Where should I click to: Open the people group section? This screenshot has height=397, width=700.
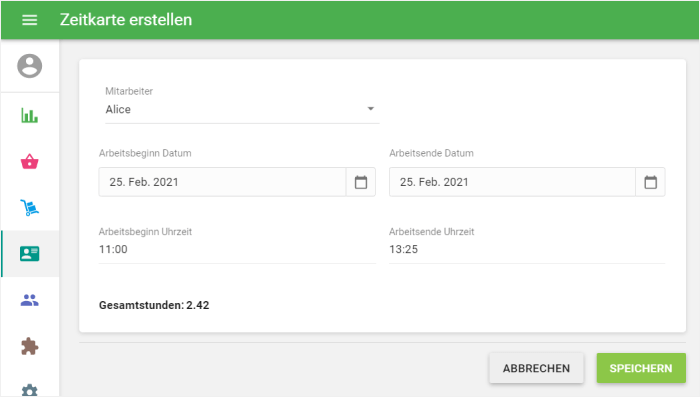(29, 300)
